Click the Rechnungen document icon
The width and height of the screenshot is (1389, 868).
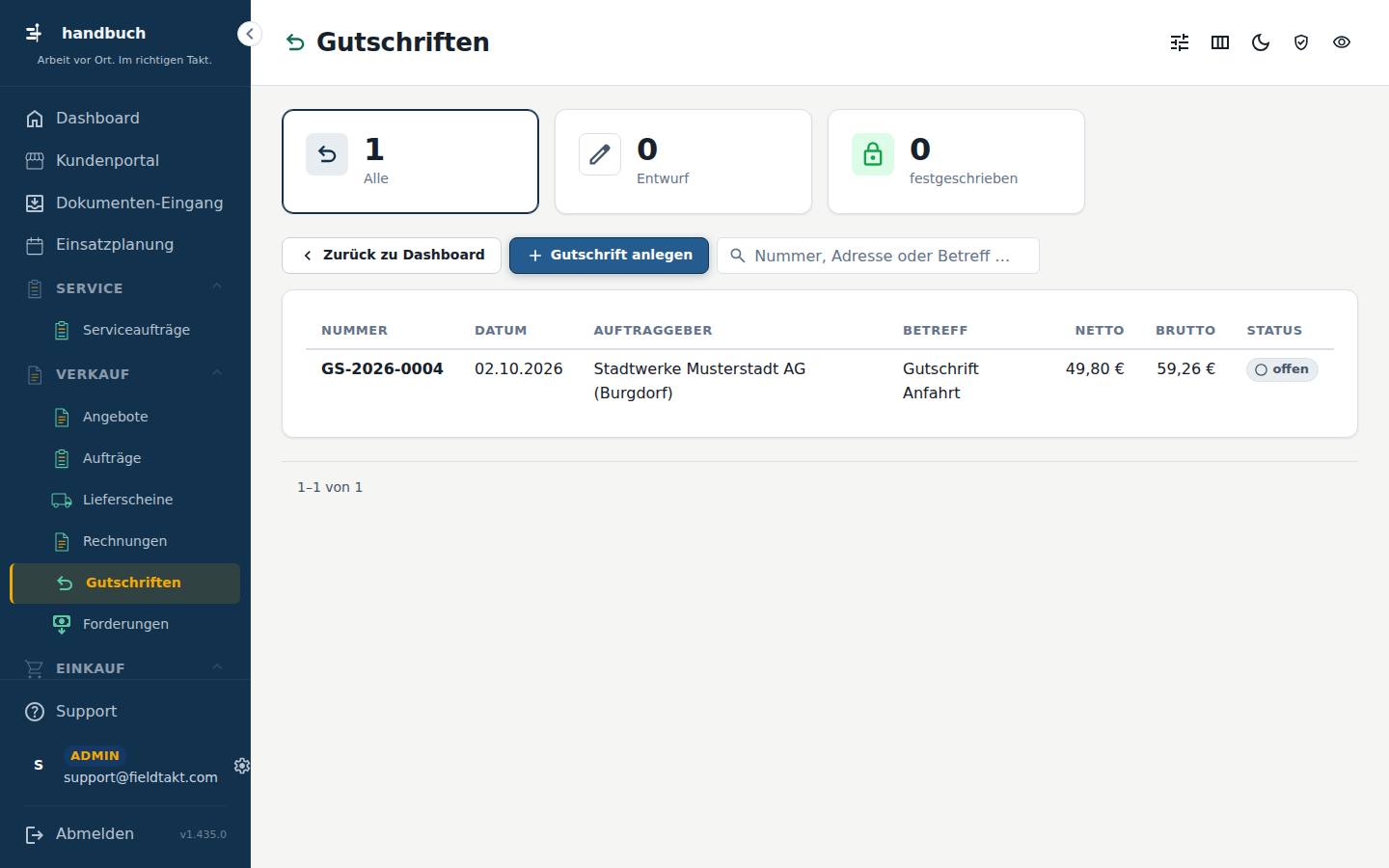point(62,541)
